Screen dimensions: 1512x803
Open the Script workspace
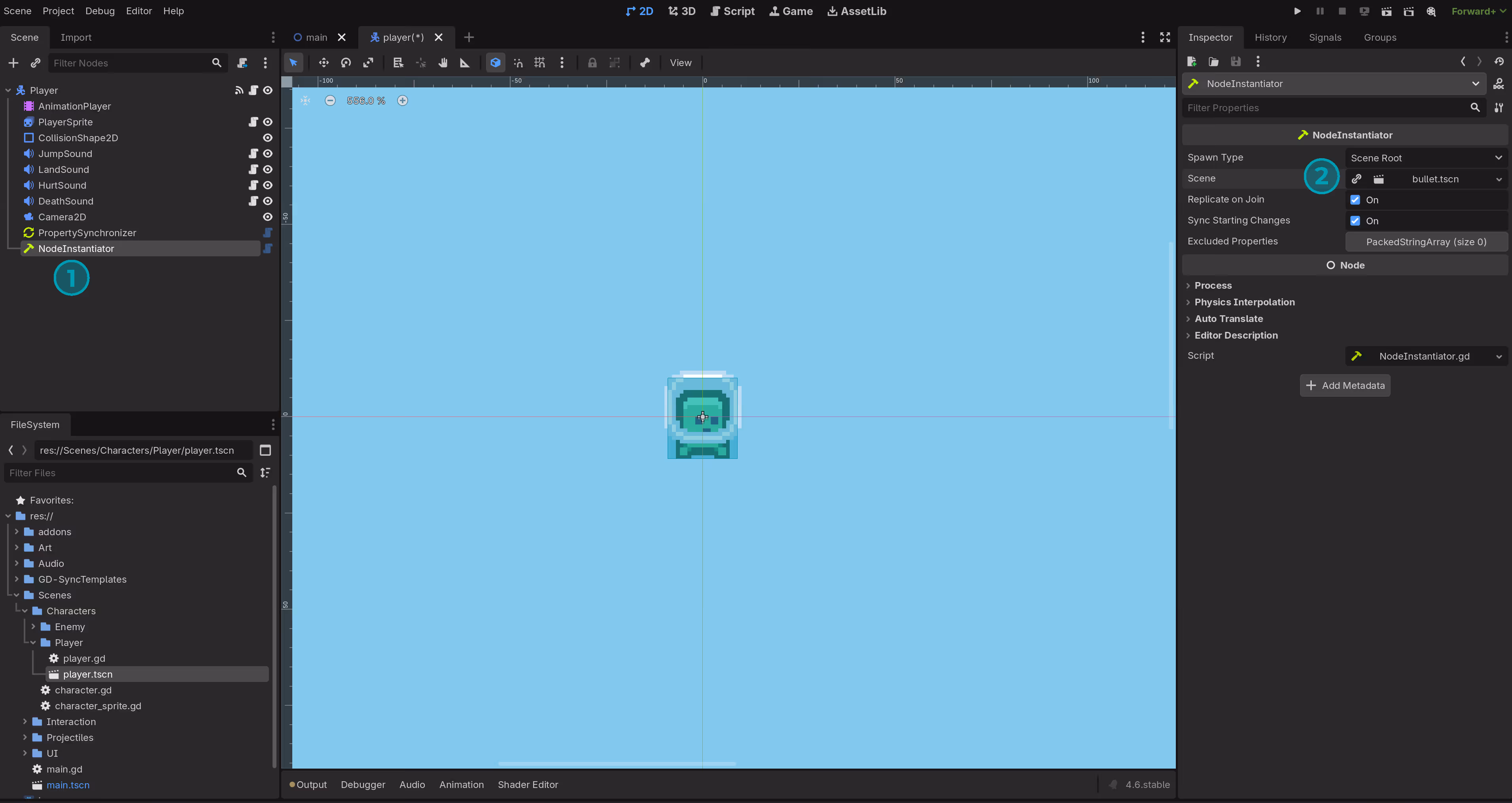(x=732, y=11)
